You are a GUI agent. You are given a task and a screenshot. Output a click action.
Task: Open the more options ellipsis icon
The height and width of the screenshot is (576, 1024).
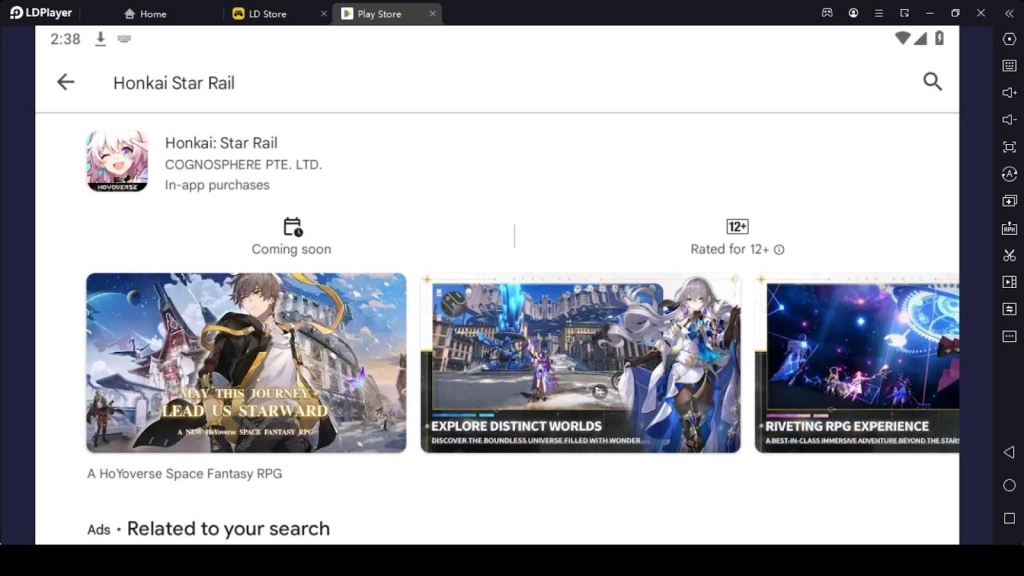pos(1009,336)
